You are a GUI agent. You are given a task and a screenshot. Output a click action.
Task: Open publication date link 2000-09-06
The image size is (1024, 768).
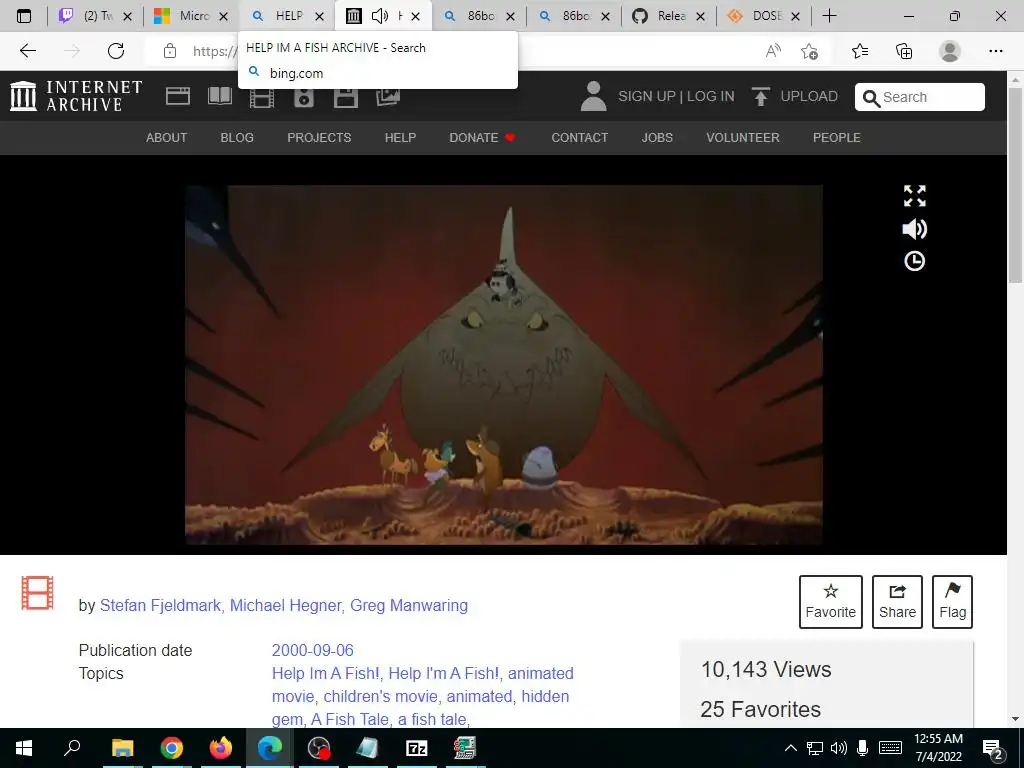click(x=312, y=650)
